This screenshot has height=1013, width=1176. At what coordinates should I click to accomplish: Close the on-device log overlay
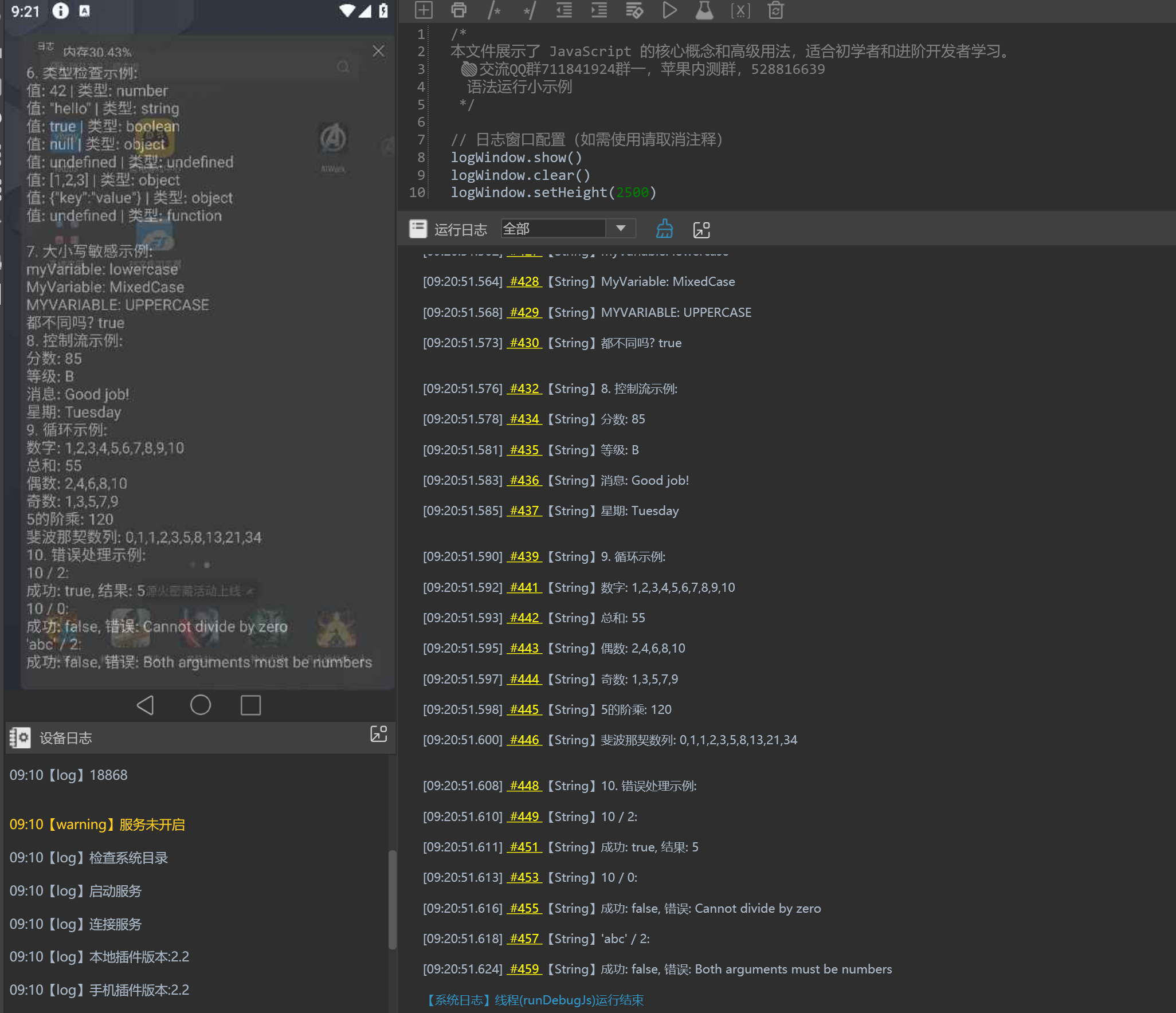tap(378, 51)
